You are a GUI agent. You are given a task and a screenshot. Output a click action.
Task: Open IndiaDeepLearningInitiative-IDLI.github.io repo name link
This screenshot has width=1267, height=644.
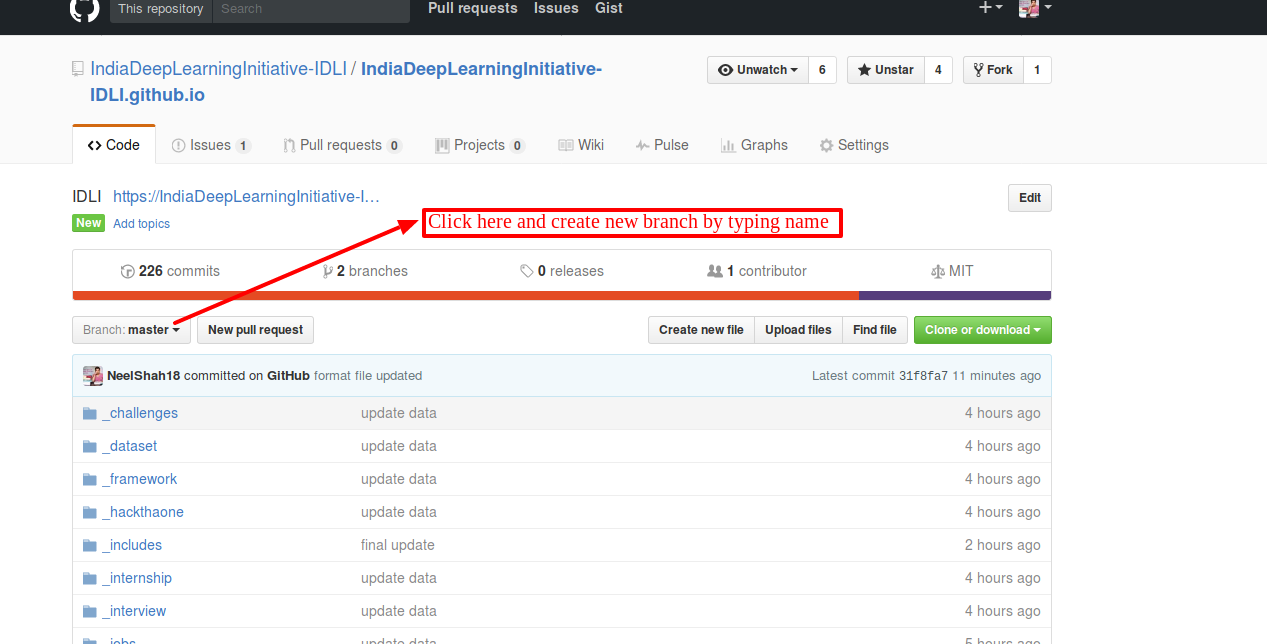(346, 82)
